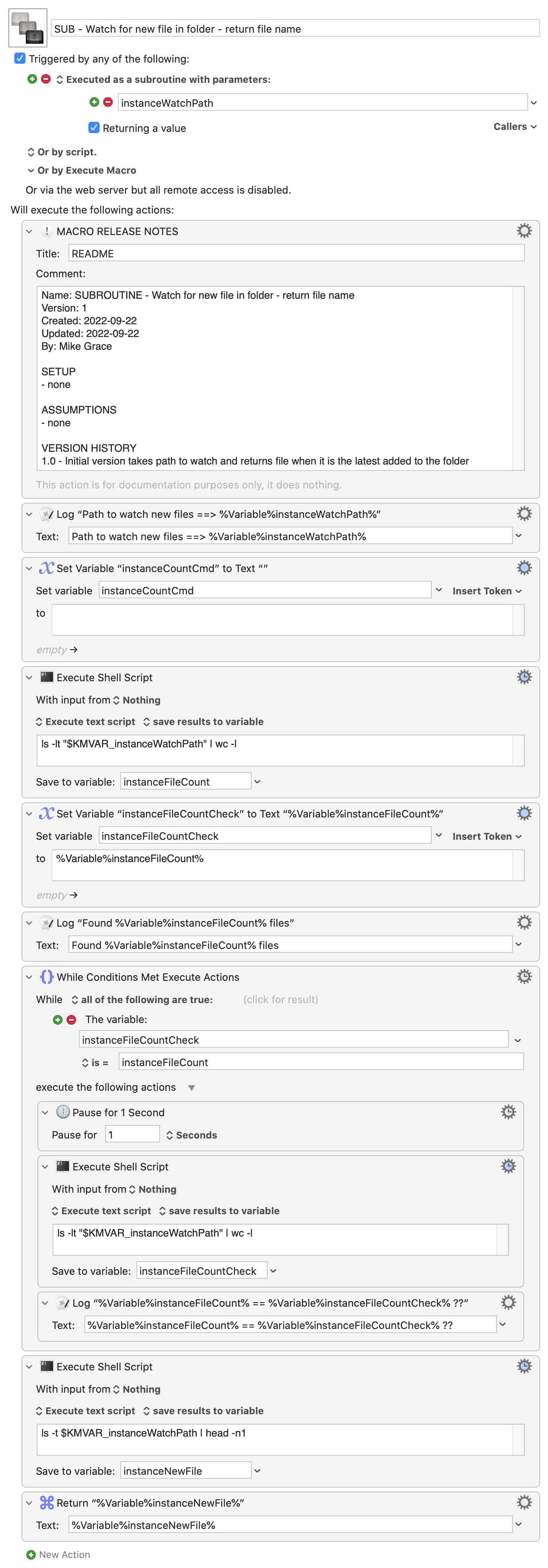
Task: Open variable dropdown beside instanceNewFile field
Action: (257, 1470)
